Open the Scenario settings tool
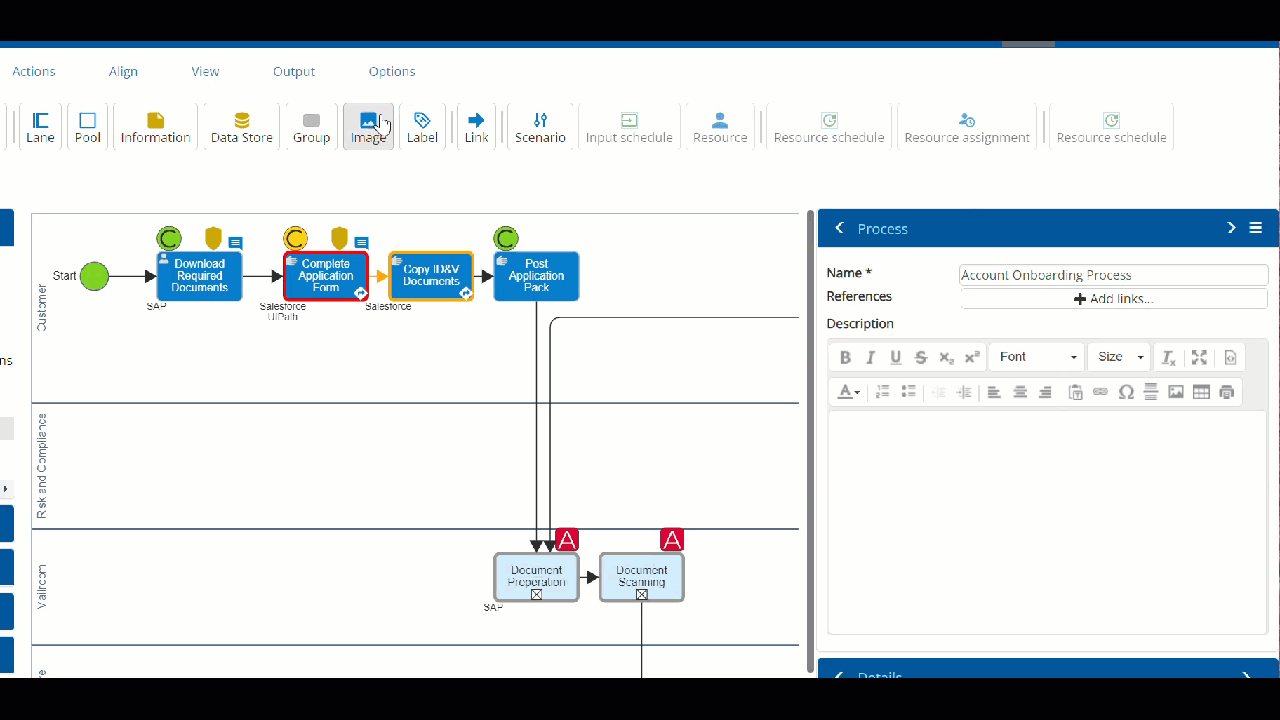This screenshot has width=1280, height=720. 540,127
